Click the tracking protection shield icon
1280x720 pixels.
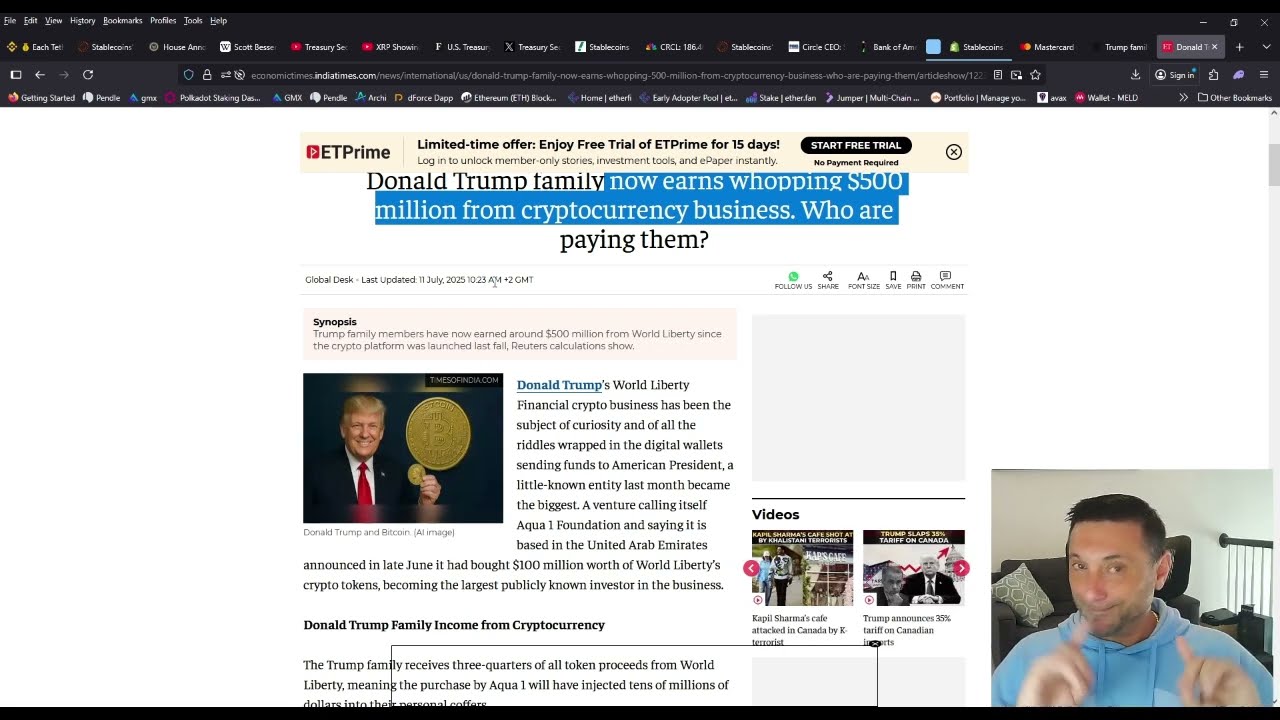pos(188,75)
